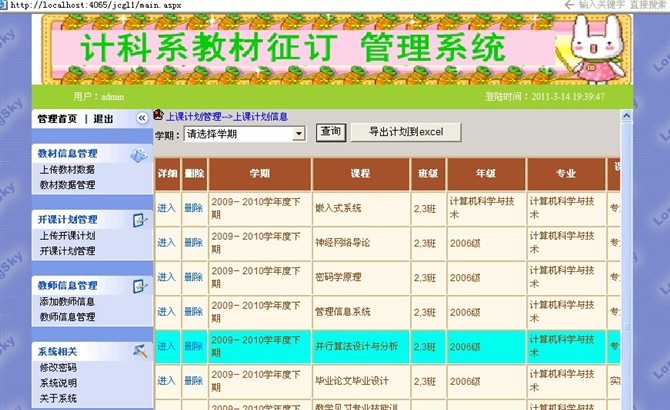
Task: Collapse the sidebar with the double-arrow icon
Action: click(142, 118)
